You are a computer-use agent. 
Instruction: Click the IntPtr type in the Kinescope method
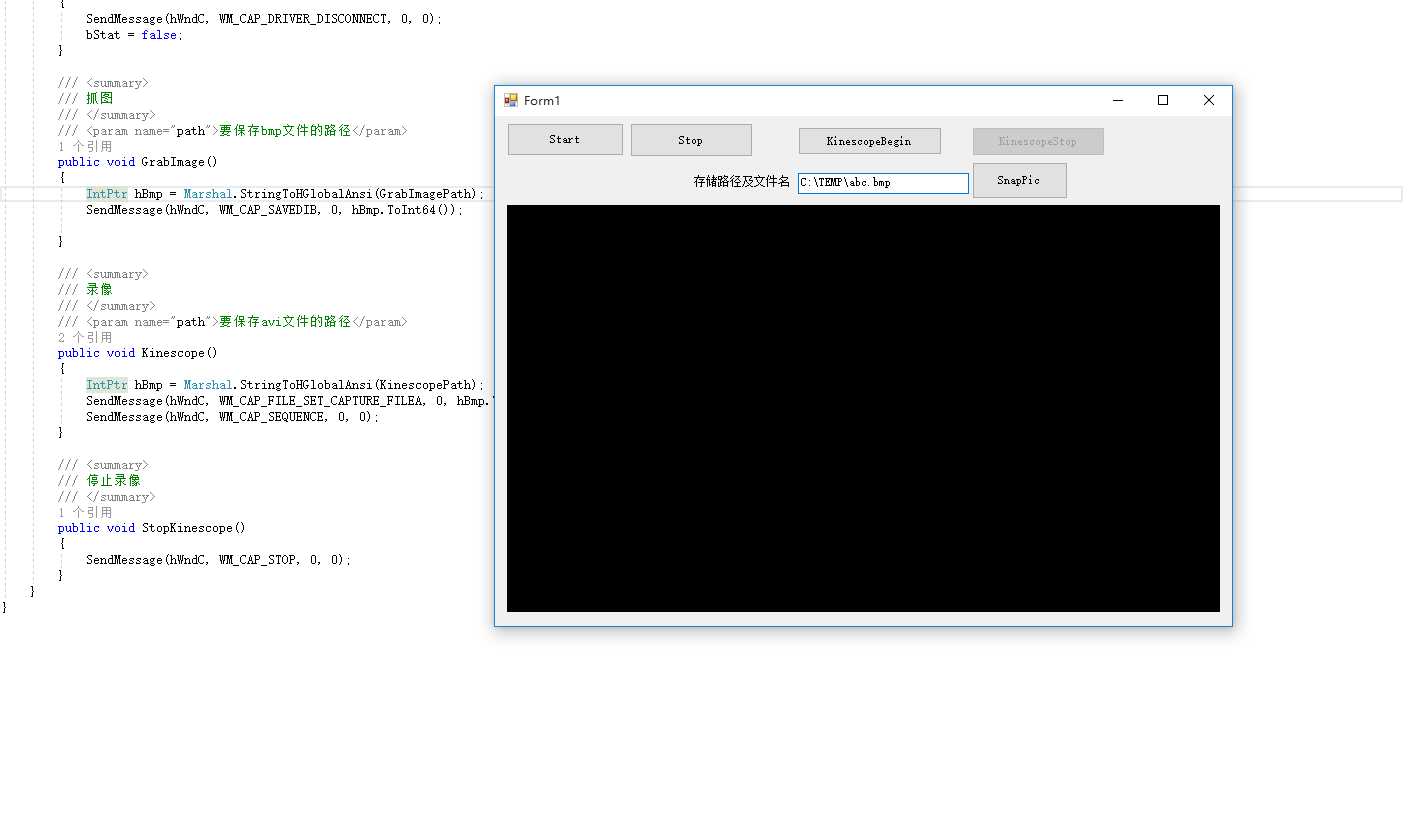click(107, 385)
